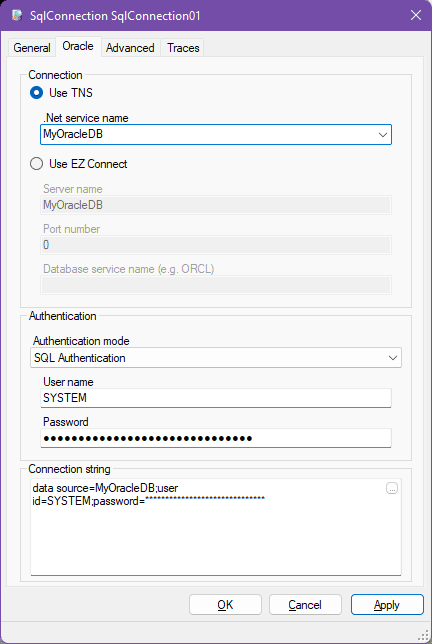
Task: Select the Use EZ Connect radio button
Action: point(37,164)
